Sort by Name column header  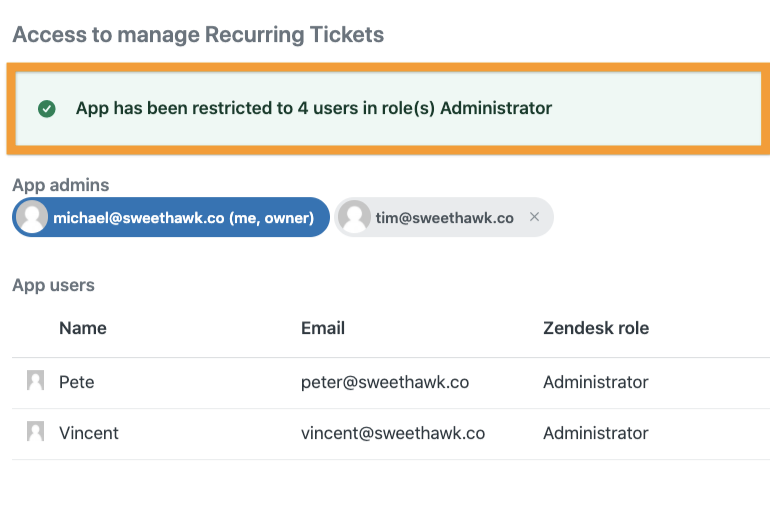point(82,328)
